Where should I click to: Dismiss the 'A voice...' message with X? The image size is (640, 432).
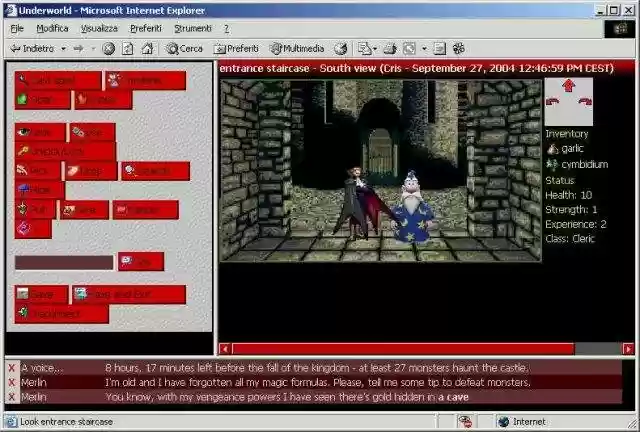point(11,368)
